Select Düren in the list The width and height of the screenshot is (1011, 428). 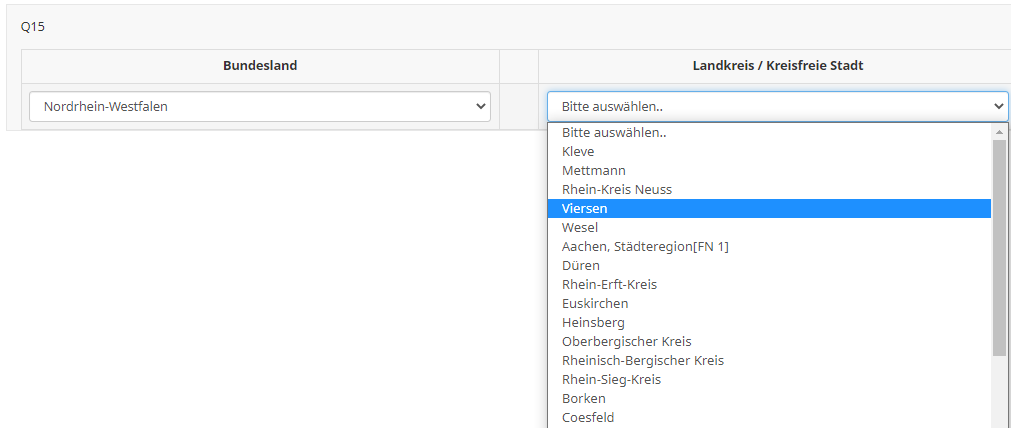(x=581, y=265)
